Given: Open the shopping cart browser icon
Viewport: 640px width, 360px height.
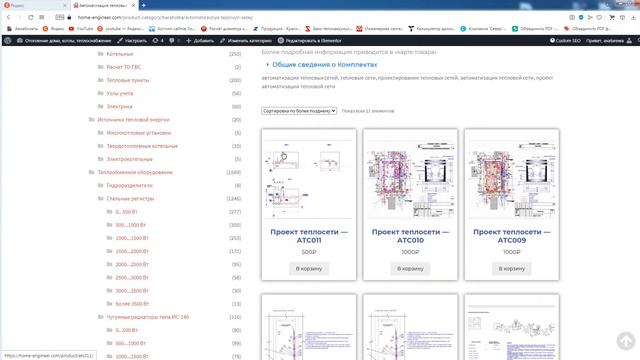Looking at the screenshot, I should [x=612, y=18].
